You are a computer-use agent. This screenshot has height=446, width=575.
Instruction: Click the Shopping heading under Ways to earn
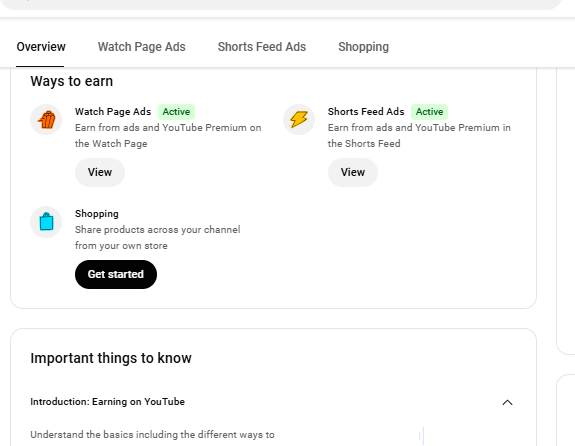click(x=97, y=213)
